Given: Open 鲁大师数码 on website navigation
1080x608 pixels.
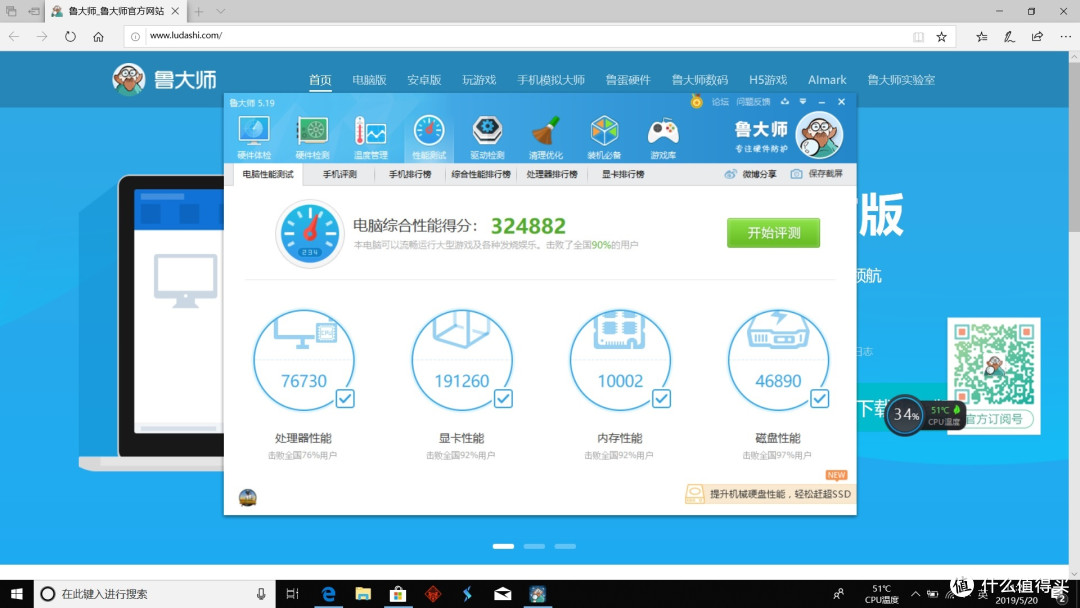Looking at the screenshot, I should point(700,80).
